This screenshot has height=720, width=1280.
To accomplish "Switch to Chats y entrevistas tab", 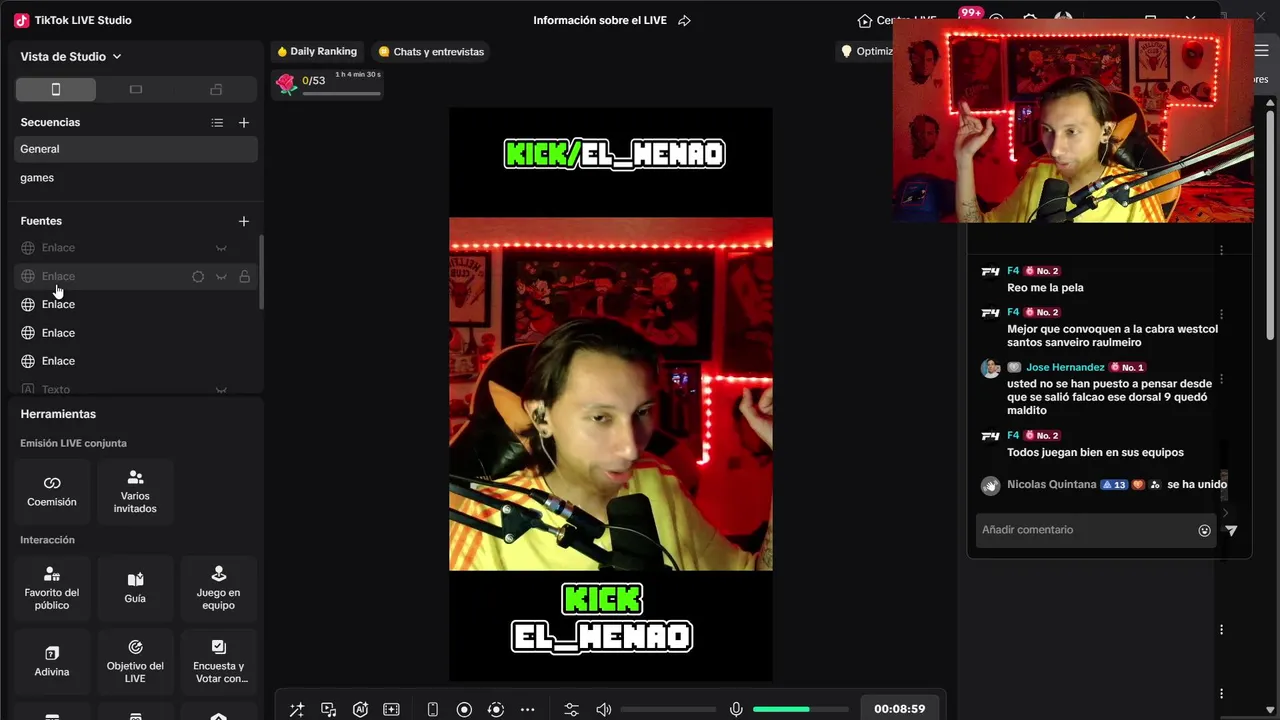I will tap(431, 52).
